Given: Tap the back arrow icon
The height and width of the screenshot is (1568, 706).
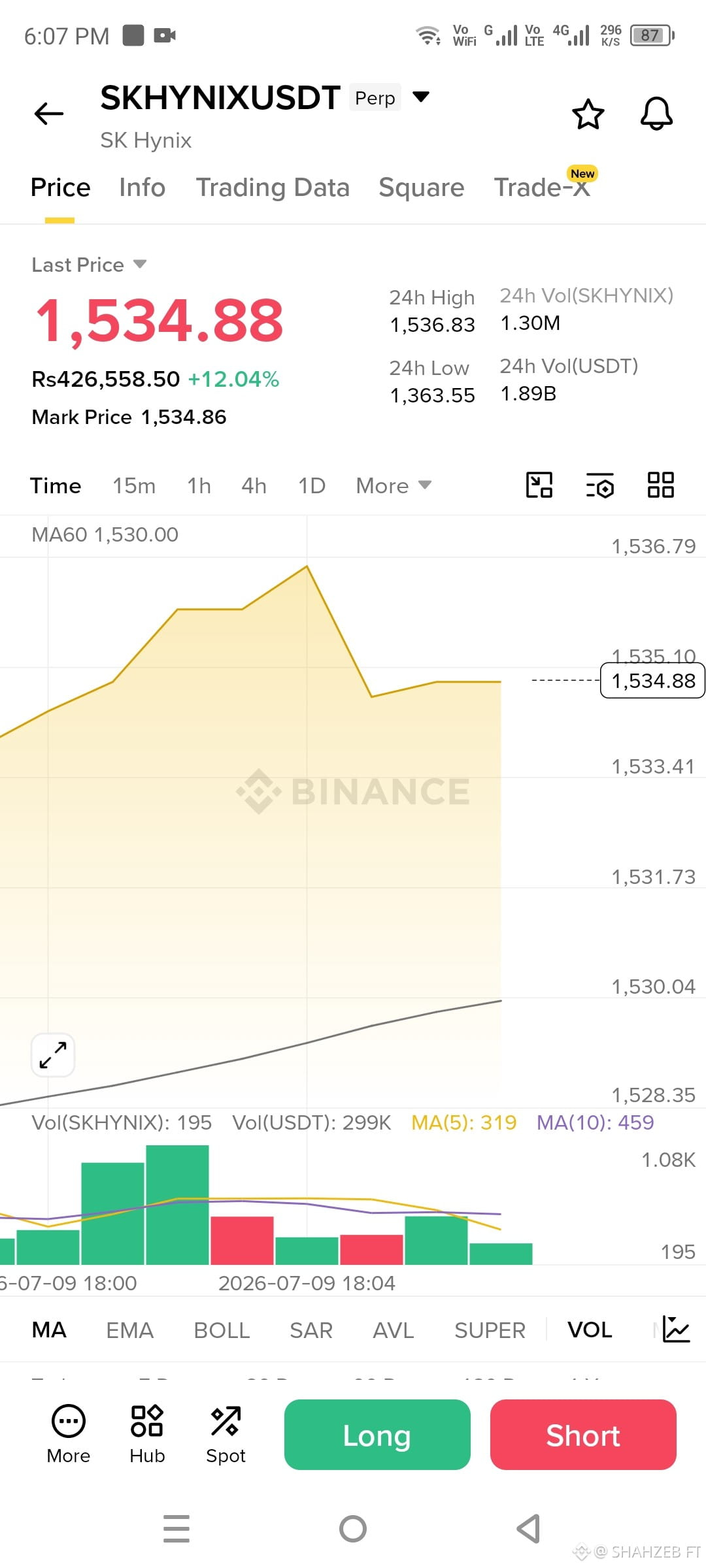Looking at the screenshot, I should pos(49,114).
